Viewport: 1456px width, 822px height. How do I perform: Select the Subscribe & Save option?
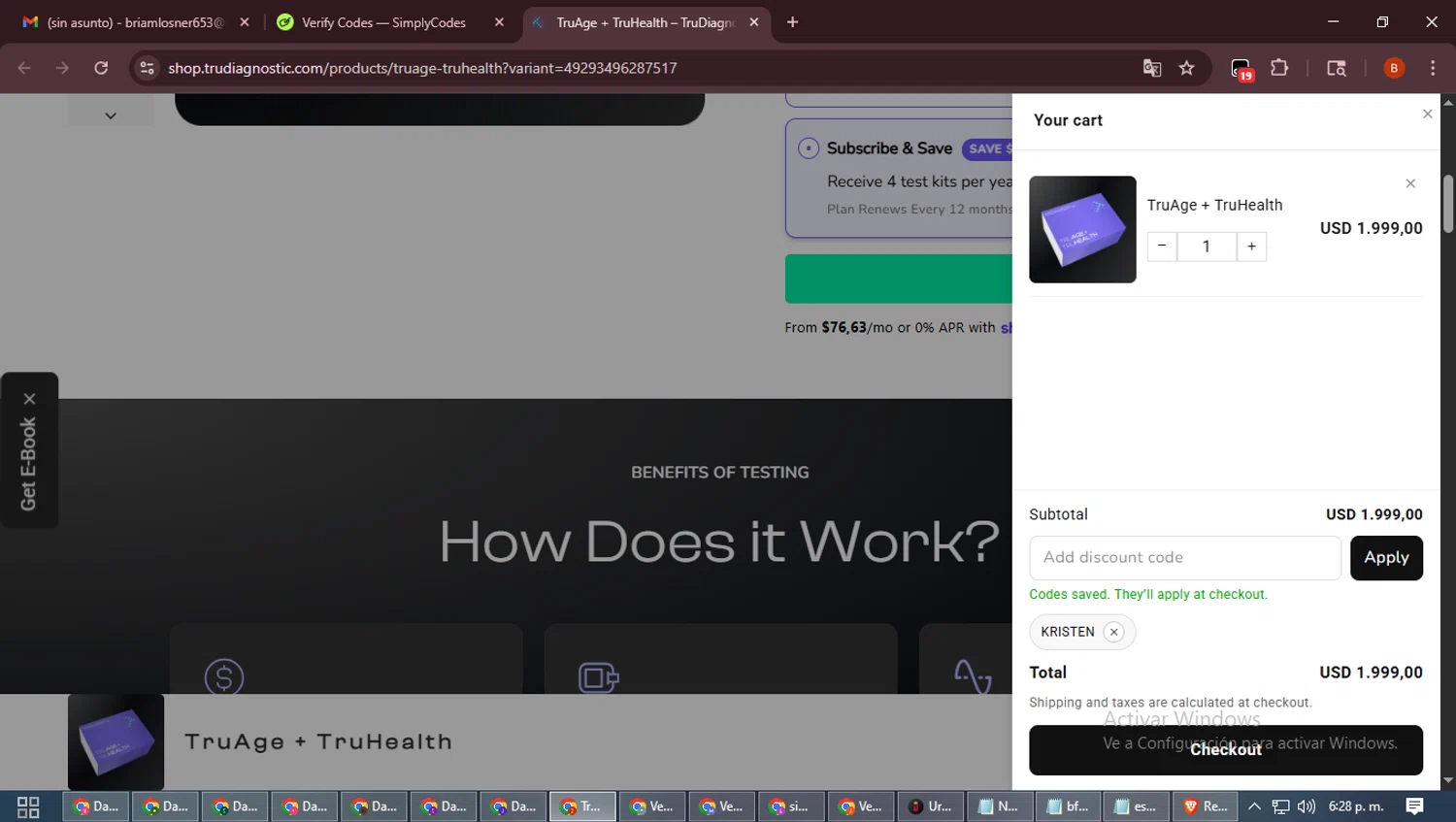(x=809, y=148)
